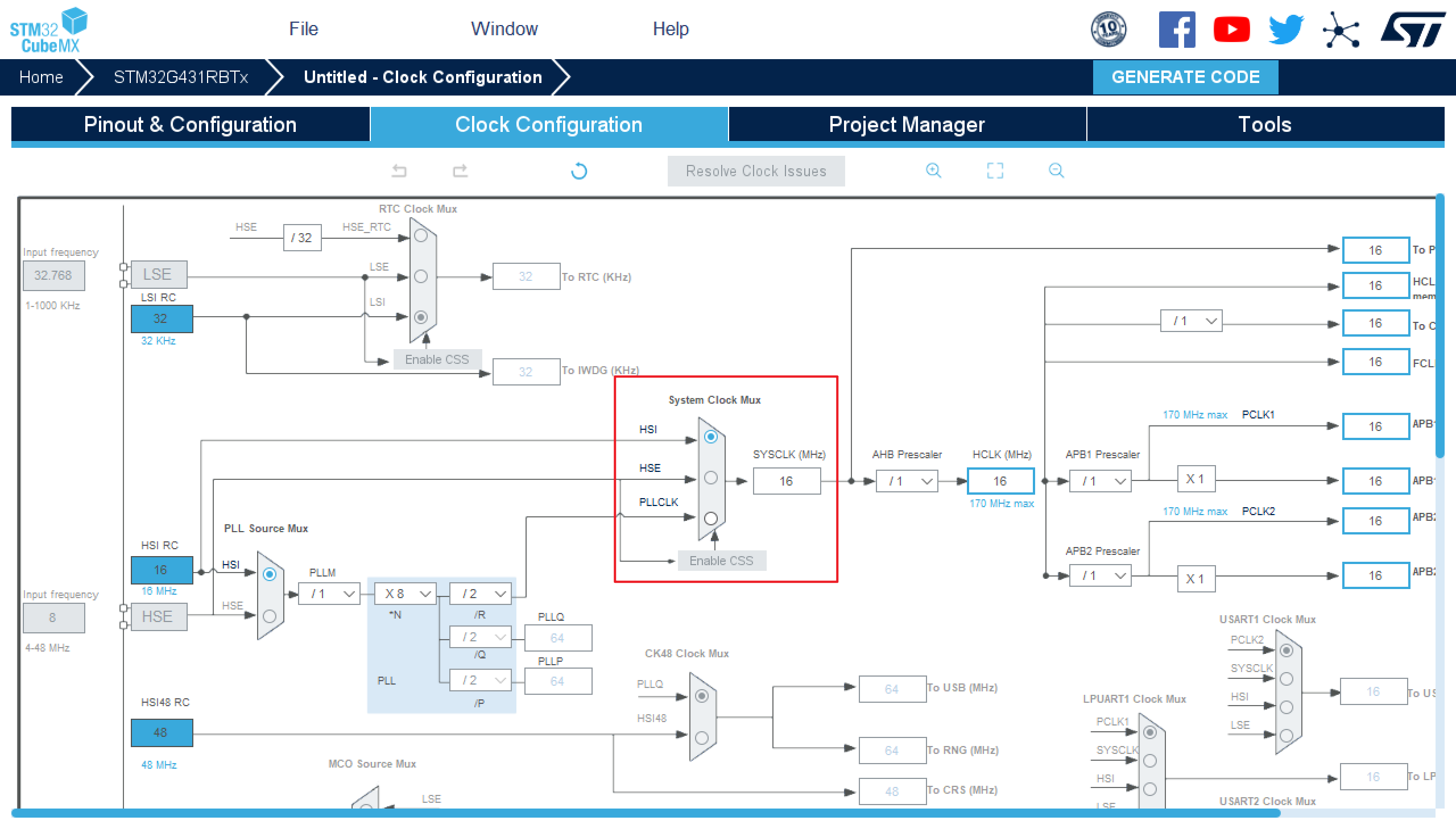Image resolution: width=1456 pixels, height=829 pixels.
Task: Click the zoom out magnifier icon
Action: 1056,171
